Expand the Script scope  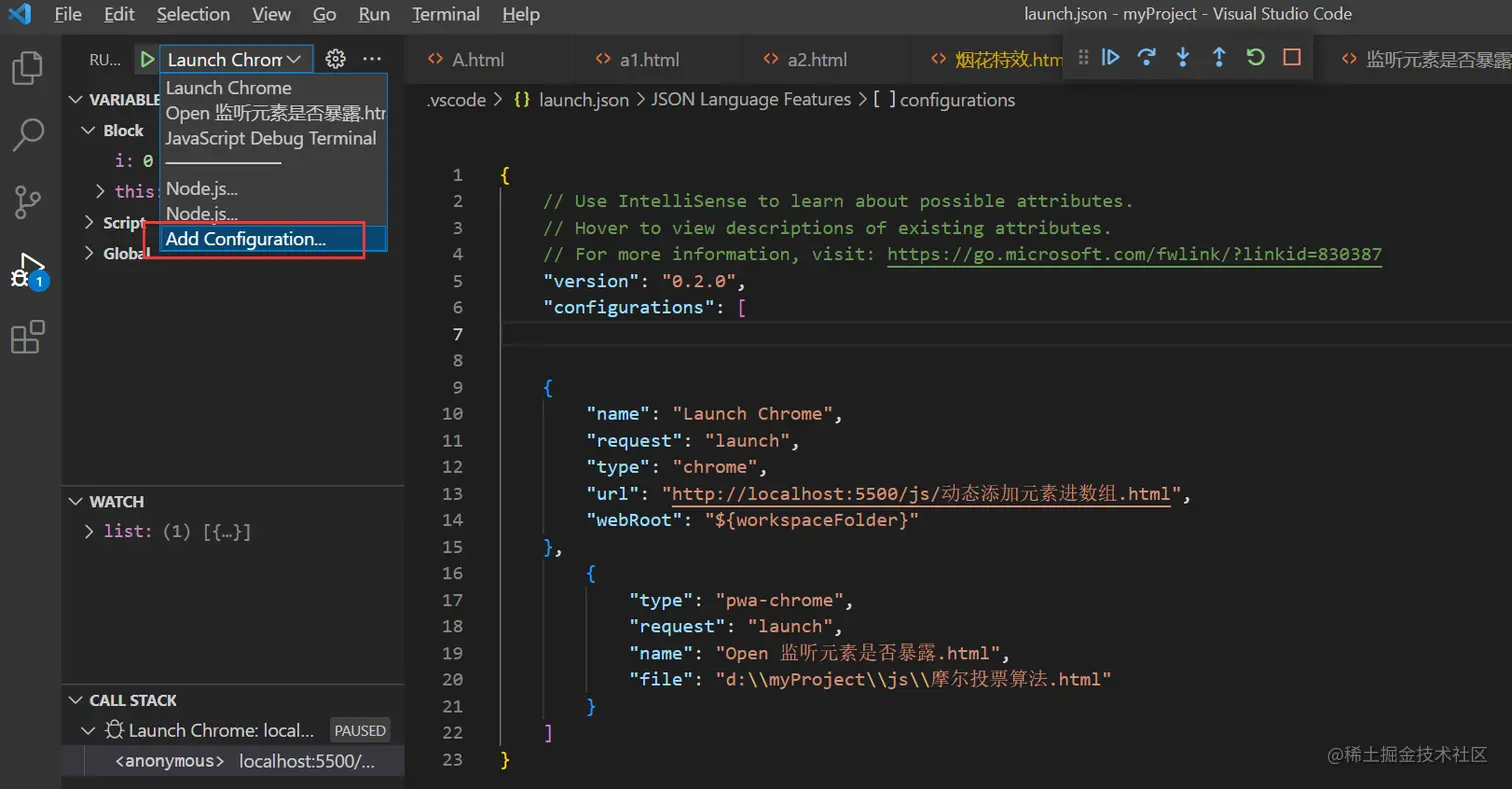point(91,223)
